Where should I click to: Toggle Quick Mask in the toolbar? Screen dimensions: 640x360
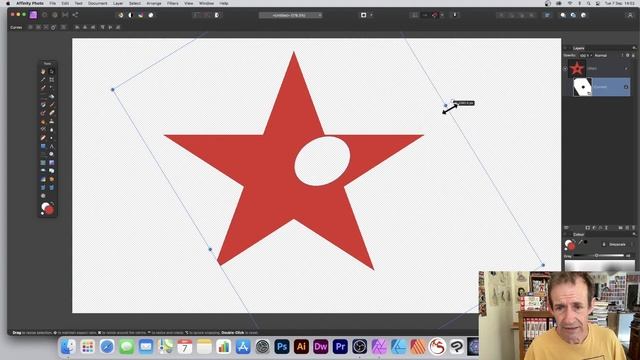coord(363,15)
